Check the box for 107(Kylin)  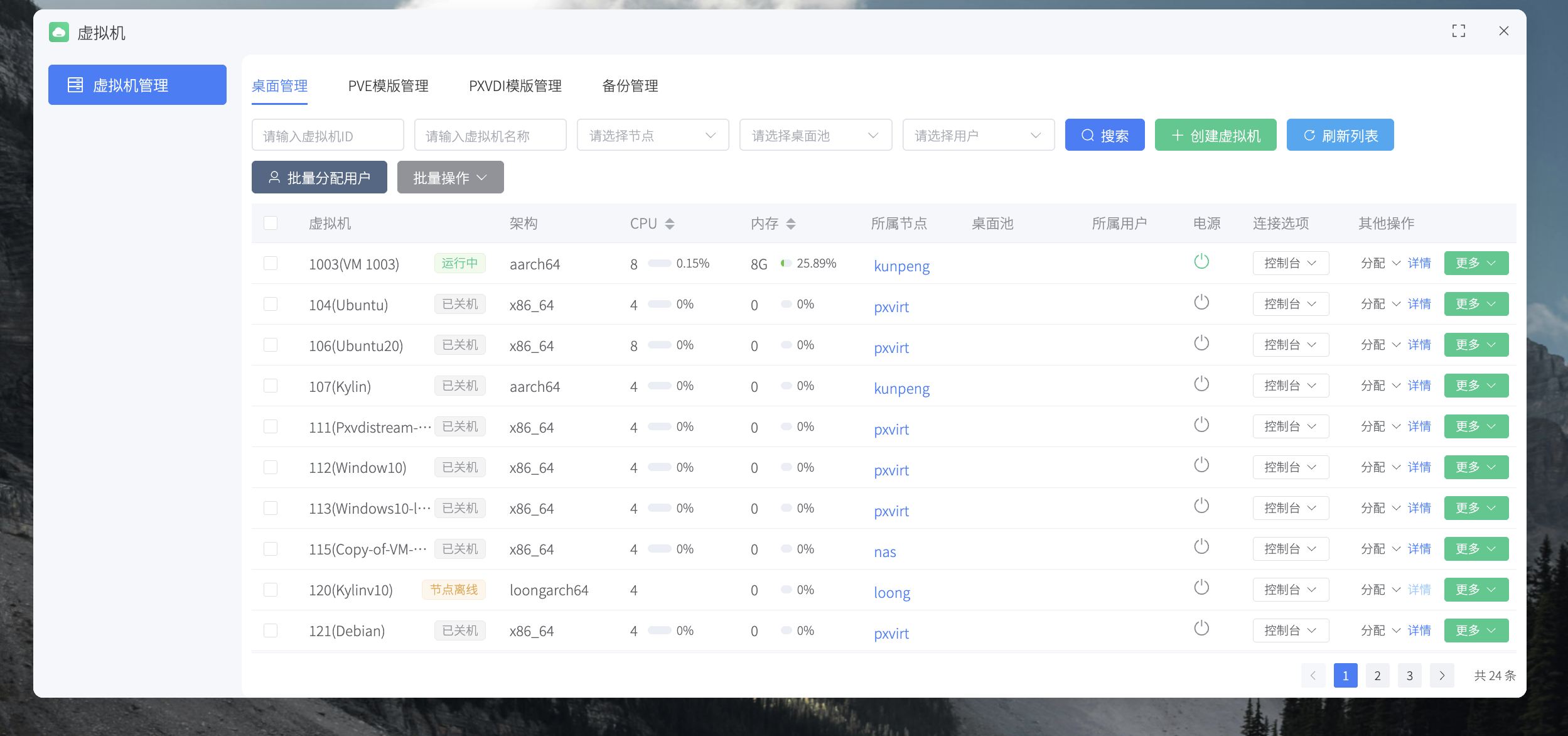pyautogui.click(x=271, y=386)
